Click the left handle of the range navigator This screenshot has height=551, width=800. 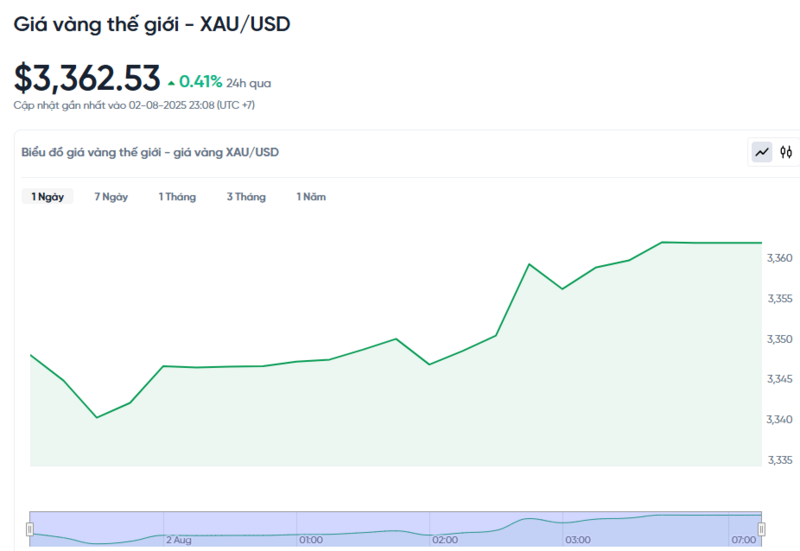(x=30, y=528)
